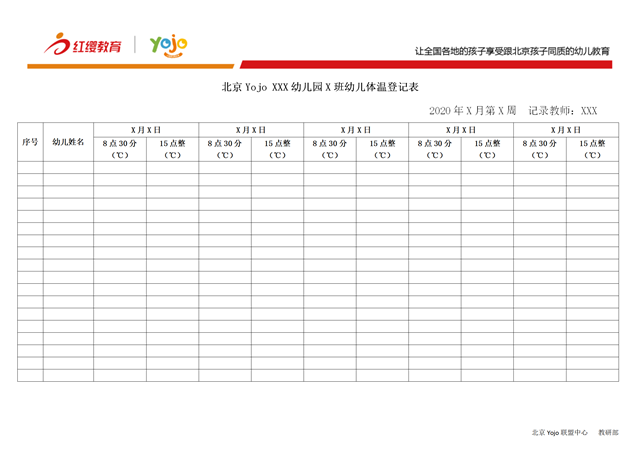640x452 pixels.
Task: Click the rightmost X月X日 date header
Action: [566, 130]
